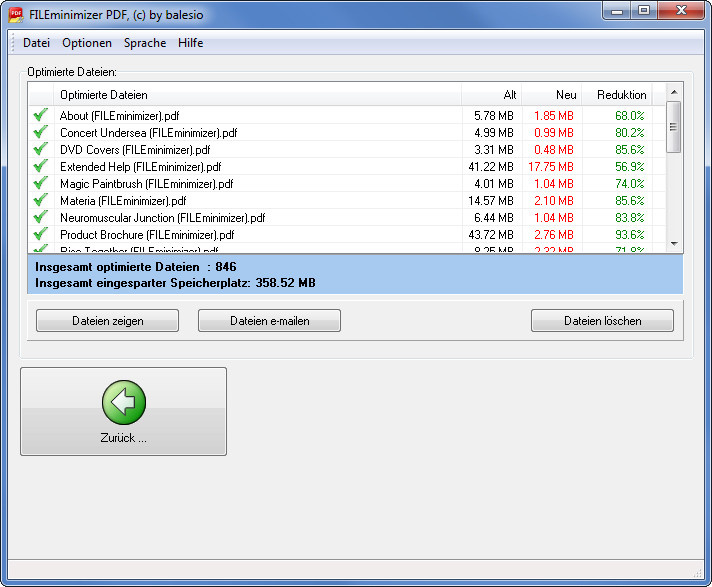Viewport: 712px width, 587px height.
Task: Click reduction value 83.8%
Action: tap(630, 217)
